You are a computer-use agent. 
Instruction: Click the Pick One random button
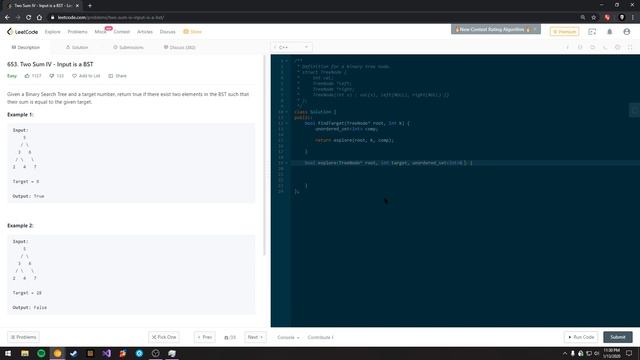[x=164, y=337]
